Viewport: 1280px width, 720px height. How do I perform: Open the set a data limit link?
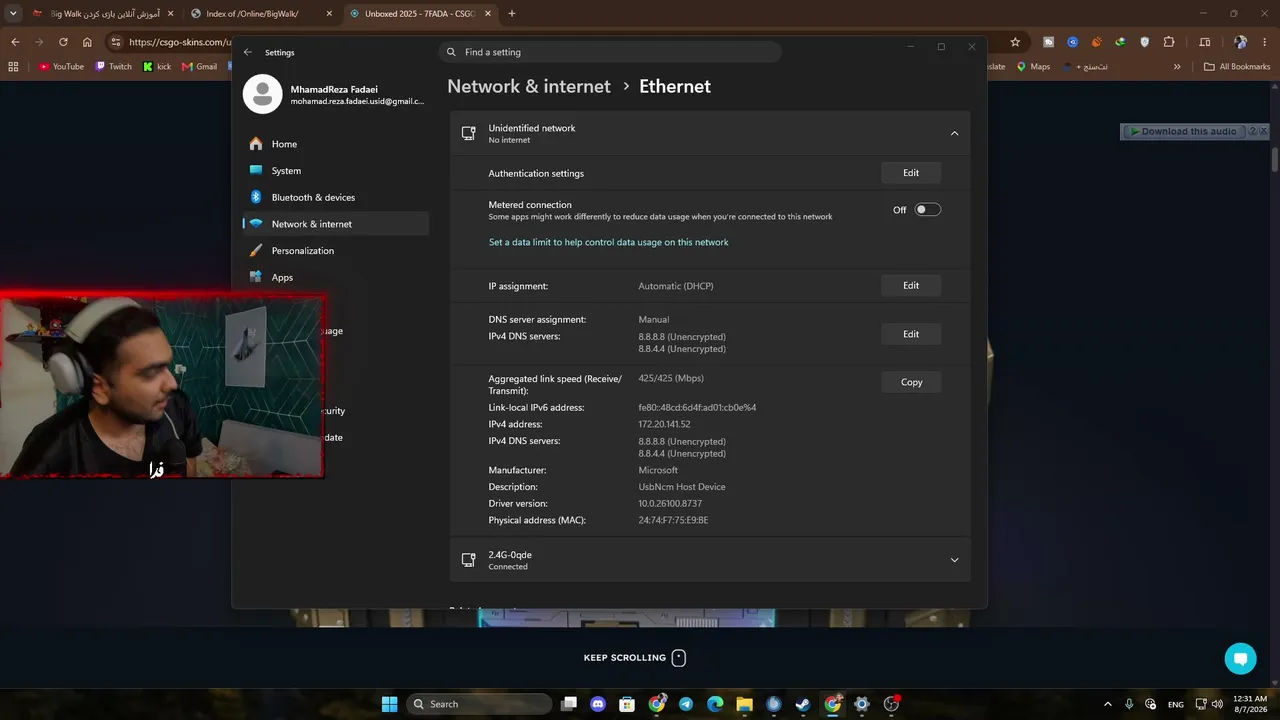(608, 242)
